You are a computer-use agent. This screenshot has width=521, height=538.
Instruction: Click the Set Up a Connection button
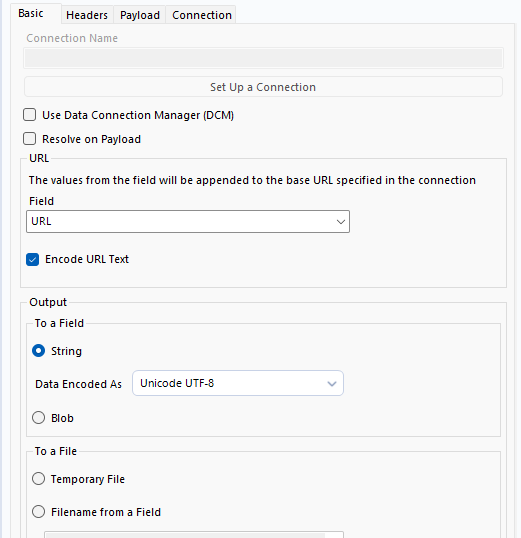(263, 87)
